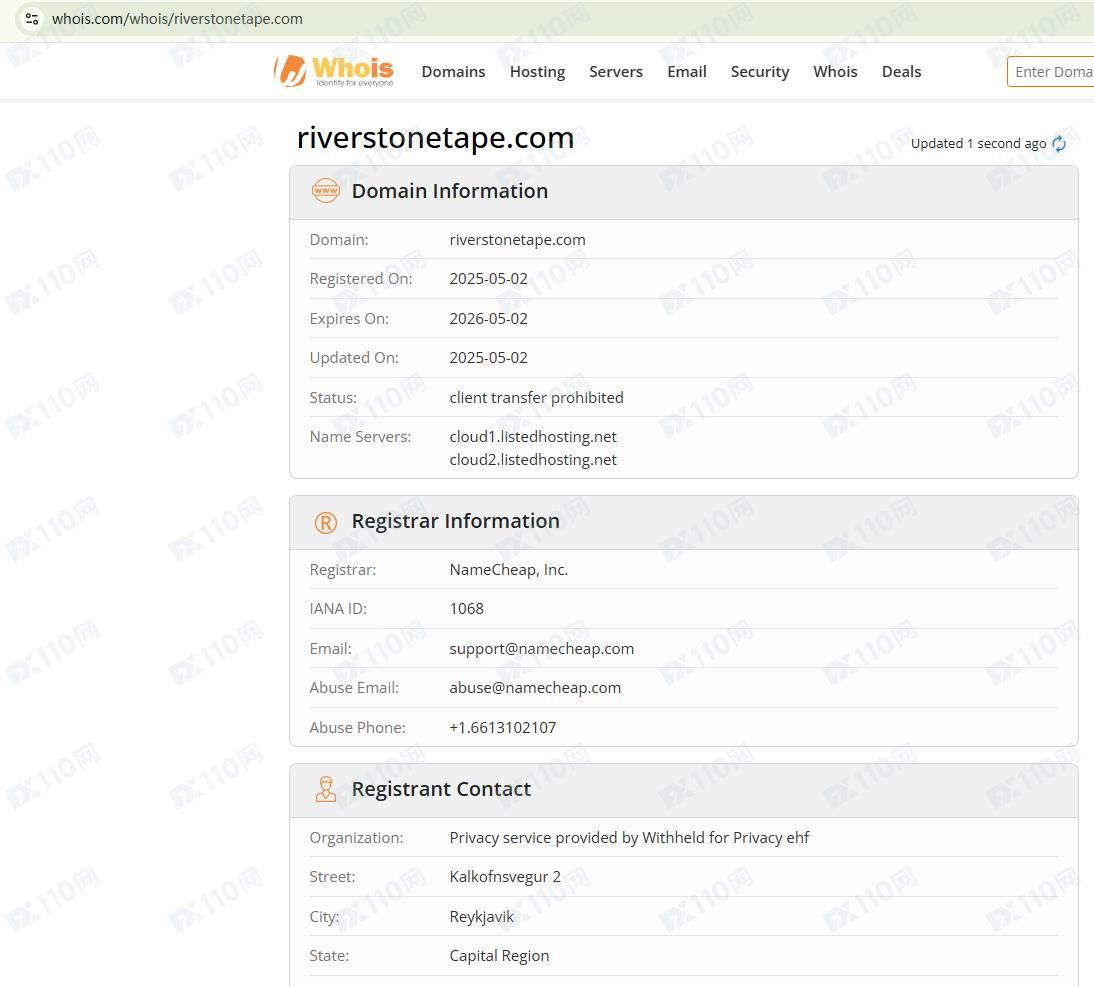
Task: Click the Status: label
Action: [333, 398]
